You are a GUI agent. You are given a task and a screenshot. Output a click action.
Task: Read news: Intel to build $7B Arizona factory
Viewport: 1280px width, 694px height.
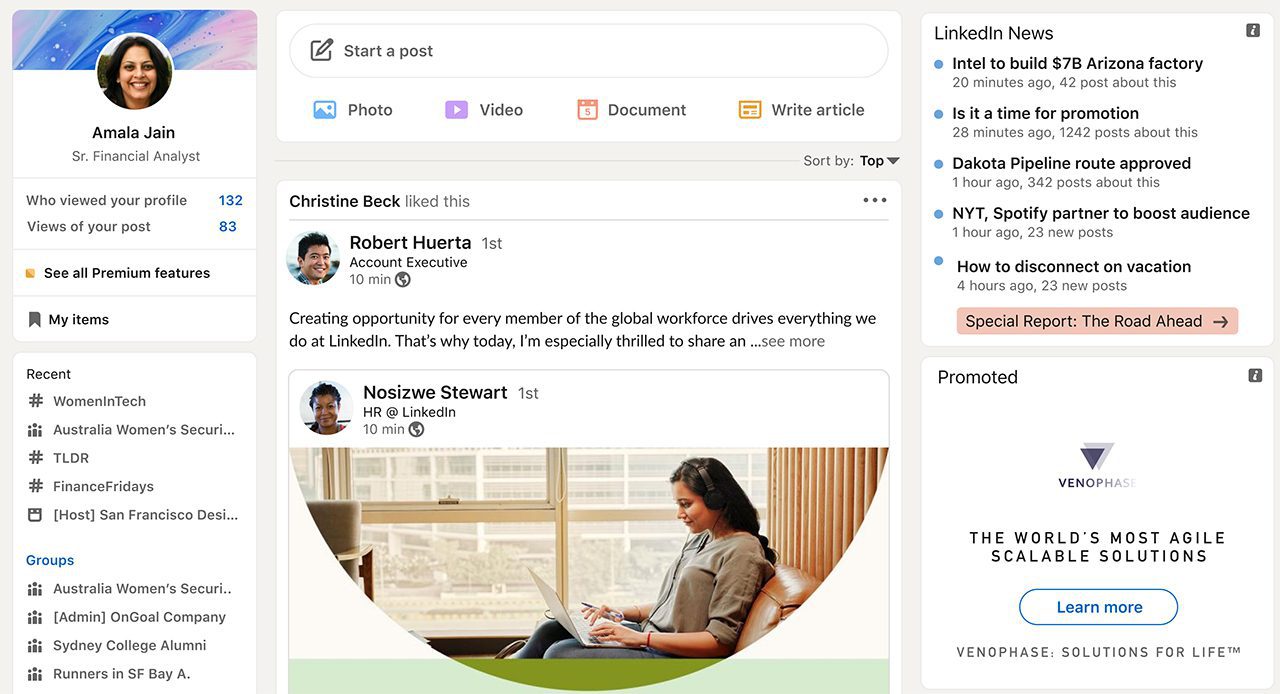coord(1077,63)
